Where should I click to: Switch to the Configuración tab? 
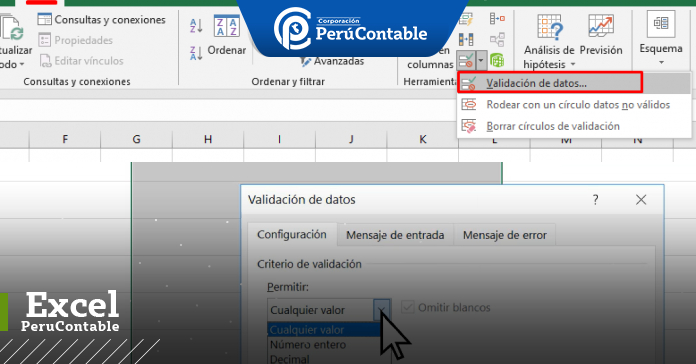(x=292, y=234)
